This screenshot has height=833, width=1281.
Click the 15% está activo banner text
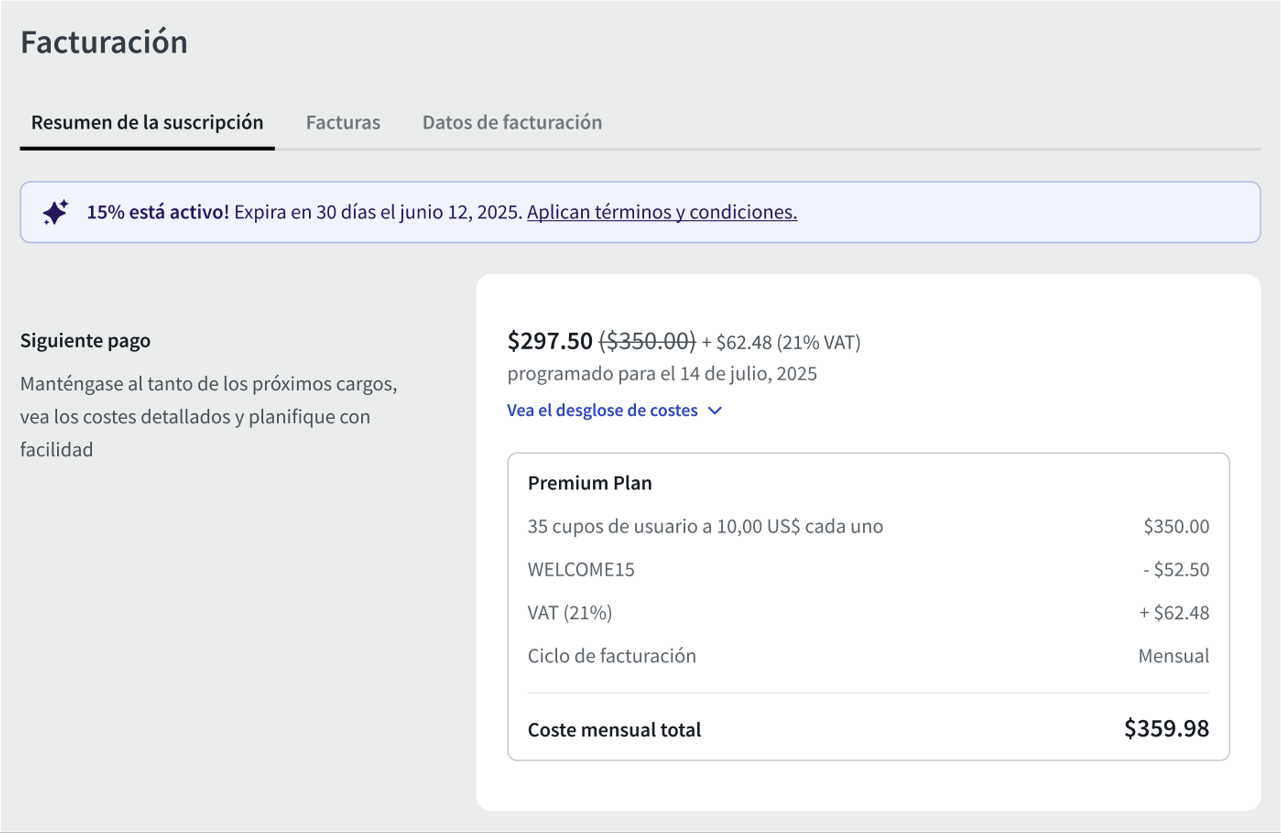coord(158,212)
